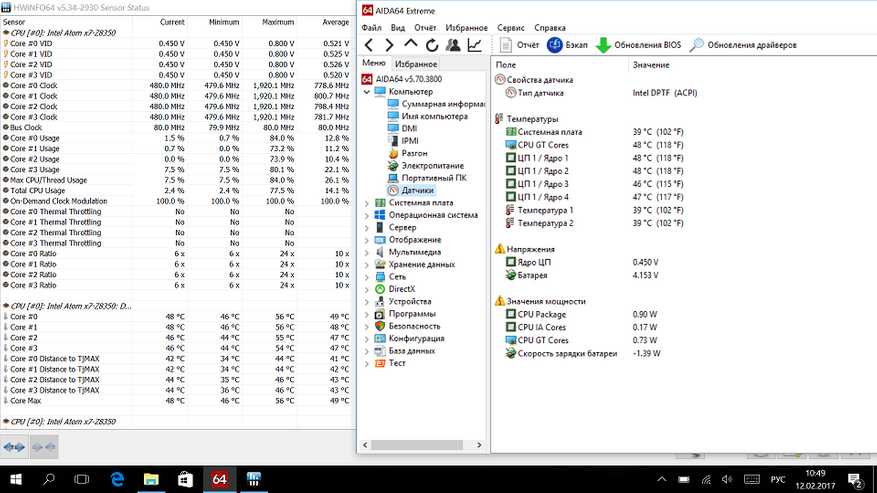
Task: Expand the Мультимедиа tree node
Action: point(367,252)
